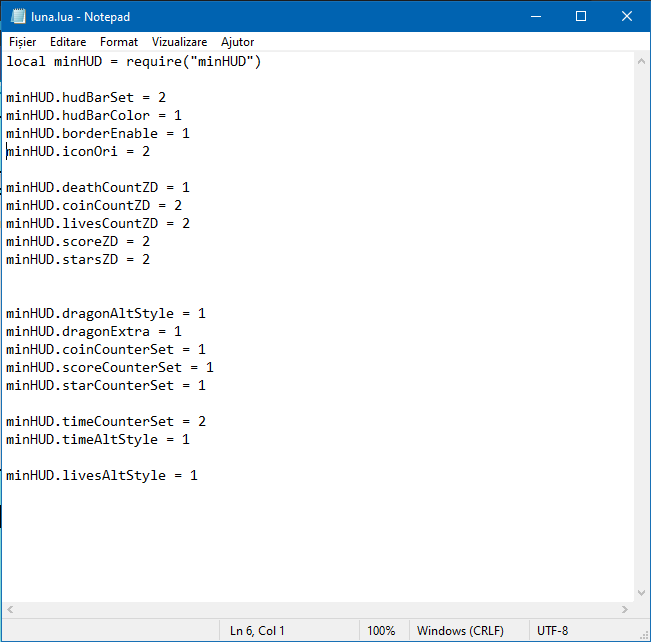The width and height of the screenshot is (651, 642).
Task: Open the Vizualizare menu
Action: click(x=179, y=42)
